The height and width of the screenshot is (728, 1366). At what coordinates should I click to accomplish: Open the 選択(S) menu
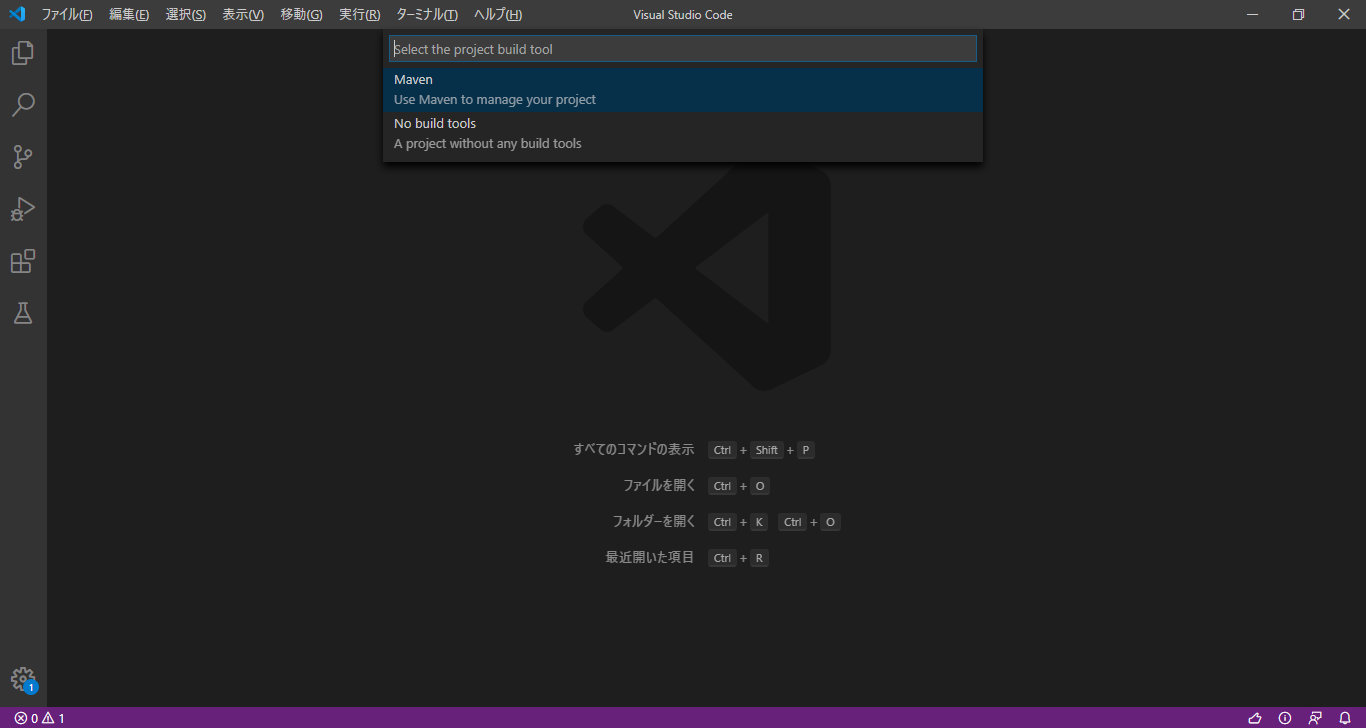pos(186,15)
